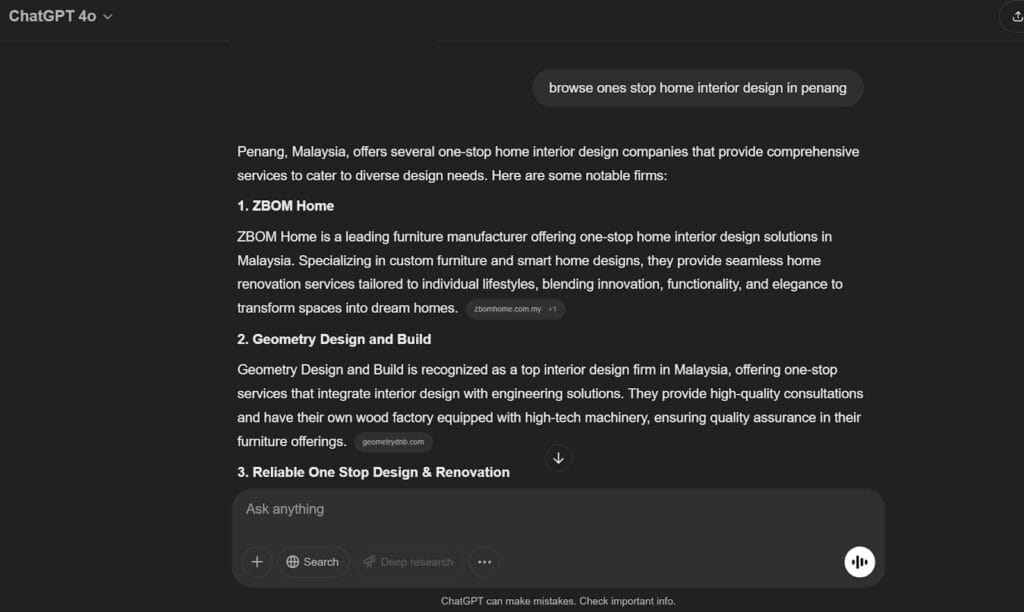Click the '1. ZBOM Home' heading
Image resolution: width=1024 pixels, height=612 pixels.
(286, 206)
